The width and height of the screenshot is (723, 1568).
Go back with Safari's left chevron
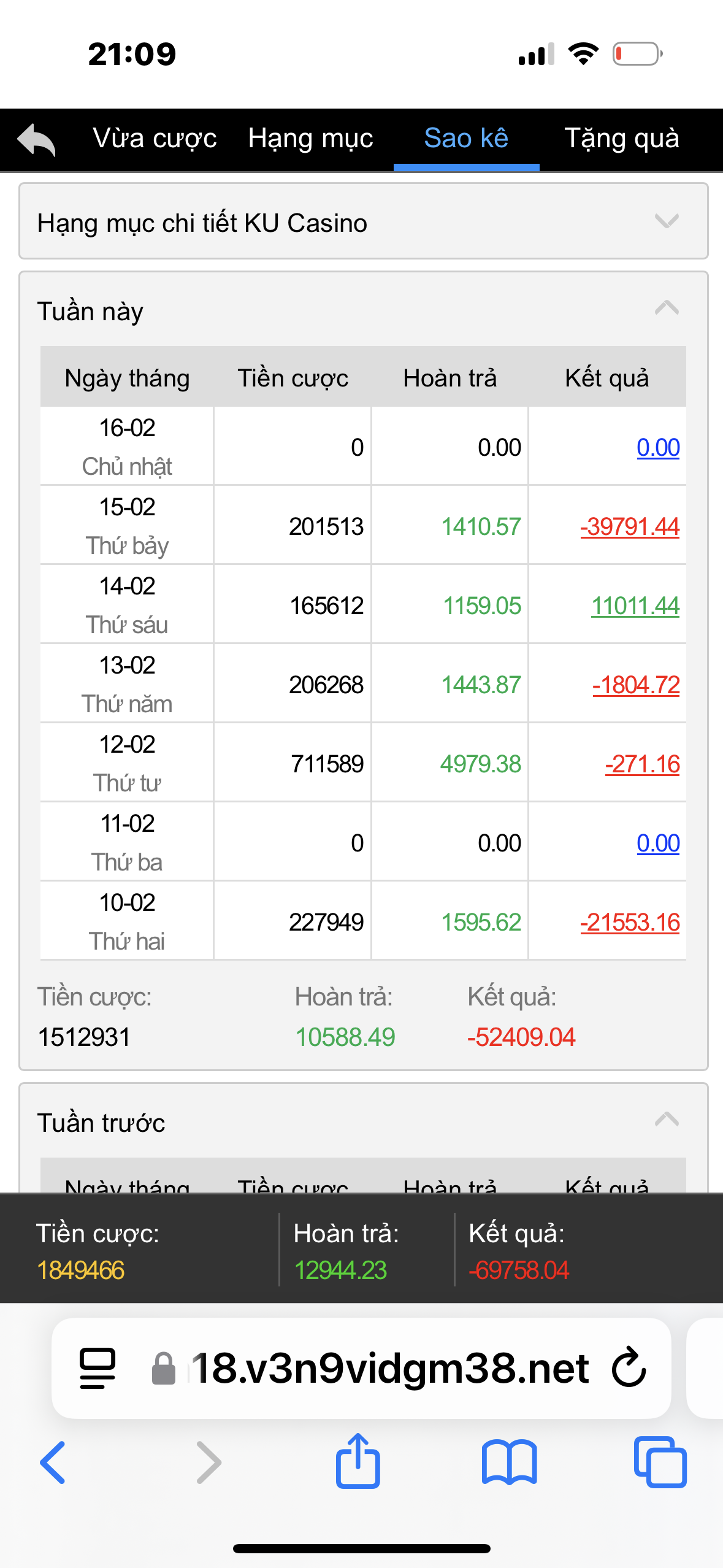pos(53,1462)
